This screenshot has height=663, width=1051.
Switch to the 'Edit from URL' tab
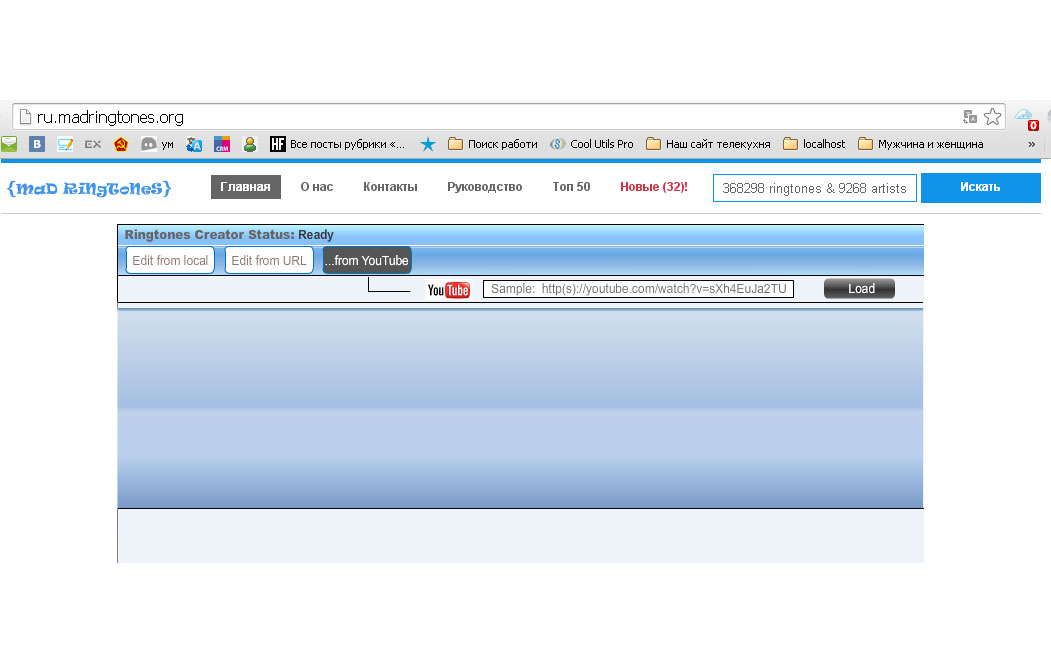click(268, 261)
